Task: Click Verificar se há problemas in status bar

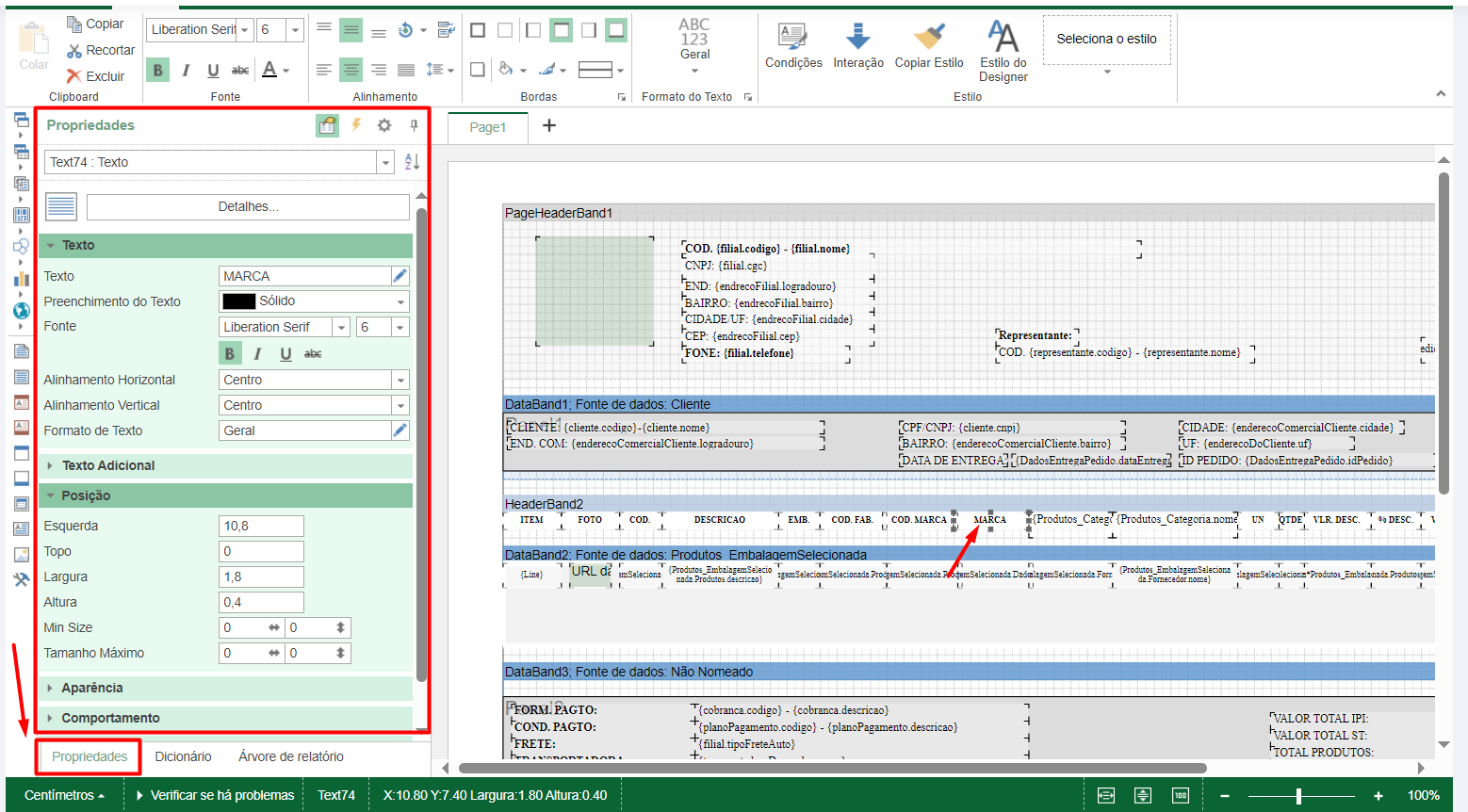Action: click(x=222, y=795)
